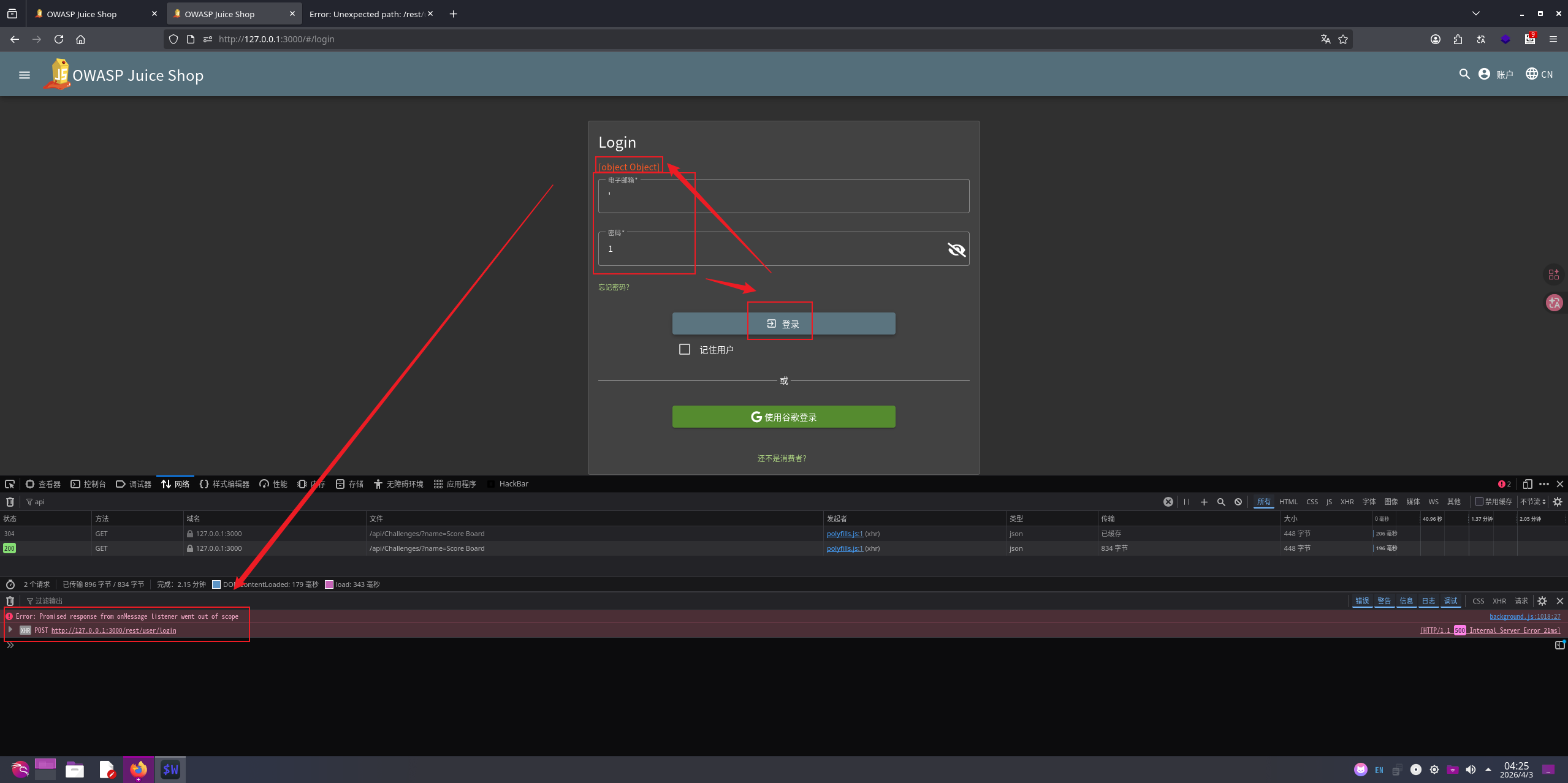
Task: Clear the network request list
Action: click(x=10, y=502)
